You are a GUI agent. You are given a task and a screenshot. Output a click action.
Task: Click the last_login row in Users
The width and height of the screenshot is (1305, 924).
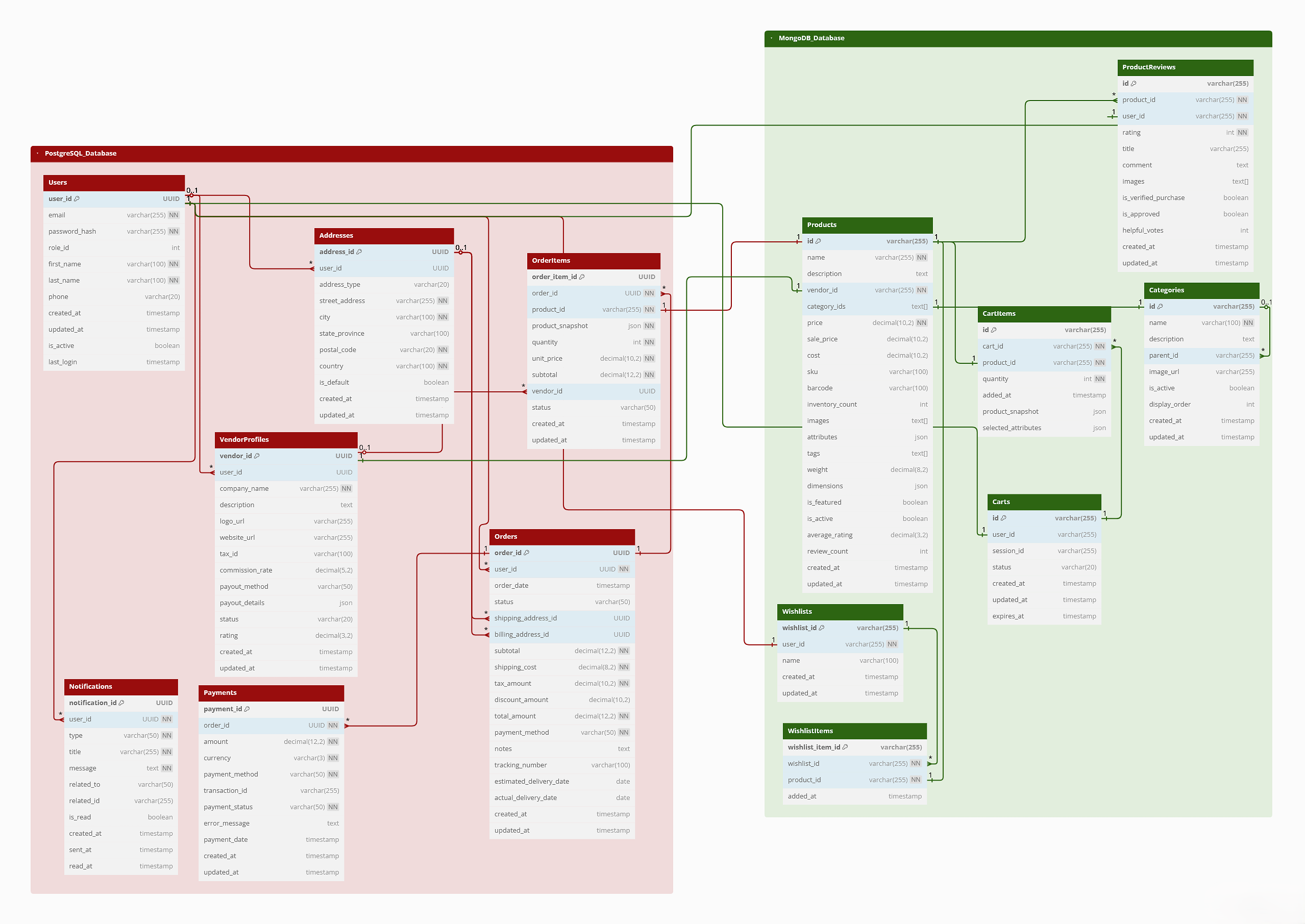coord(114,362)
